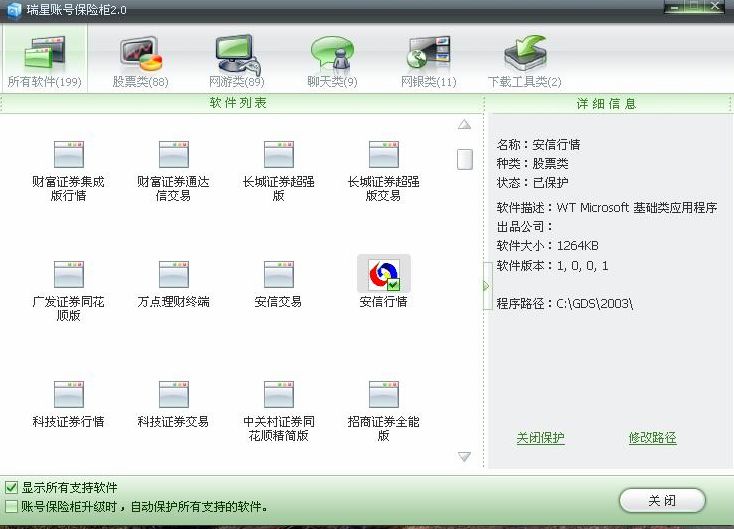Click the 种类：股票类 detail line

pyautogui.click(x=532, y=164)
